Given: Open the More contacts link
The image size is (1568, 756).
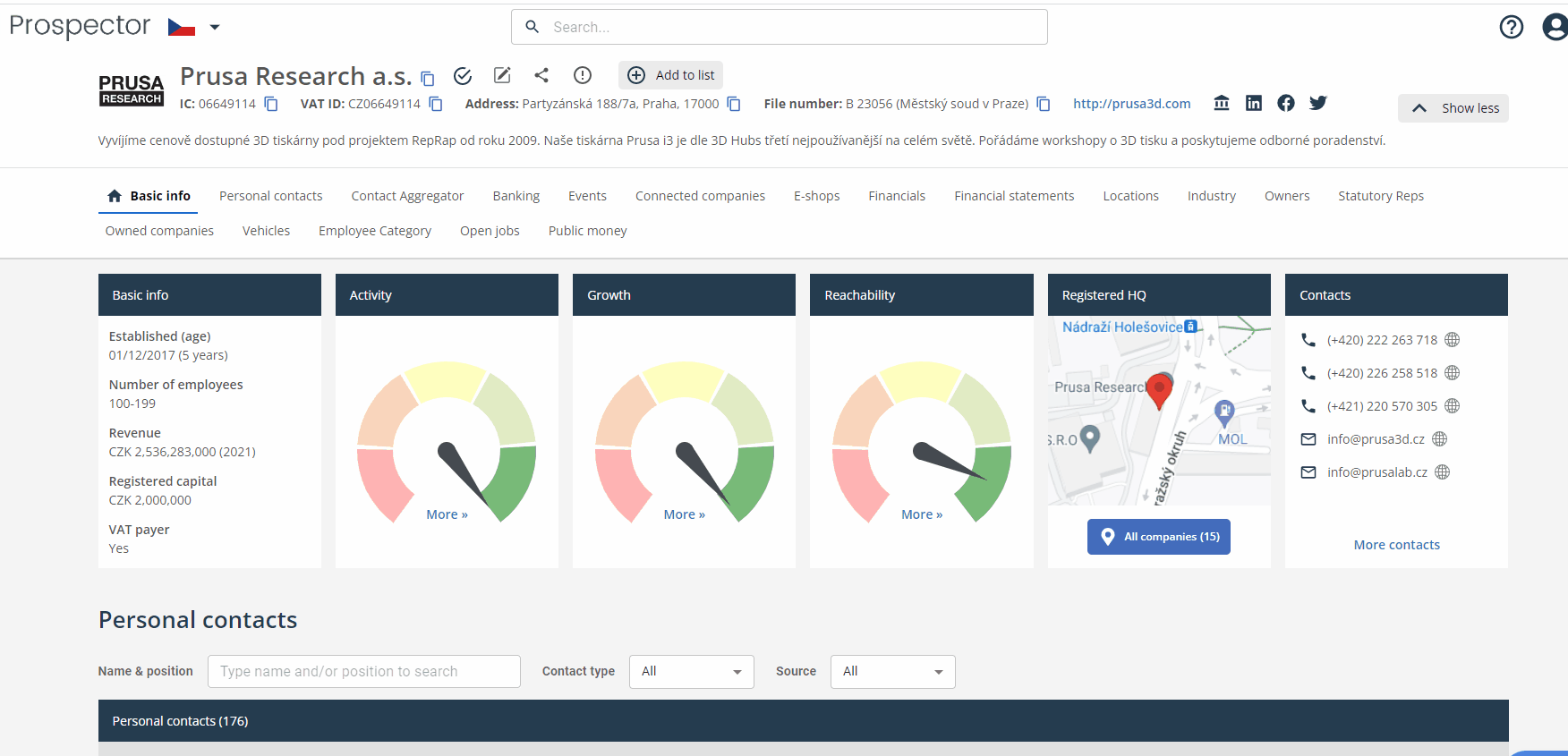Looking at the screenshot, I should 1397,545.
